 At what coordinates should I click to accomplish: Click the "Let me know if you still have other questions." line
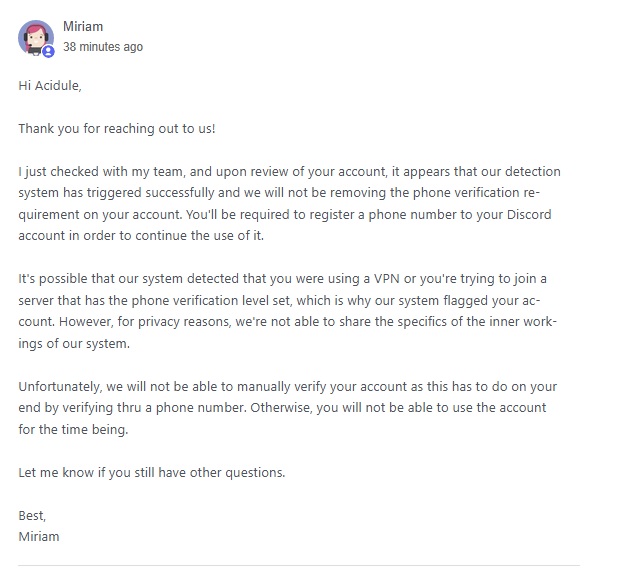point(152,472)
